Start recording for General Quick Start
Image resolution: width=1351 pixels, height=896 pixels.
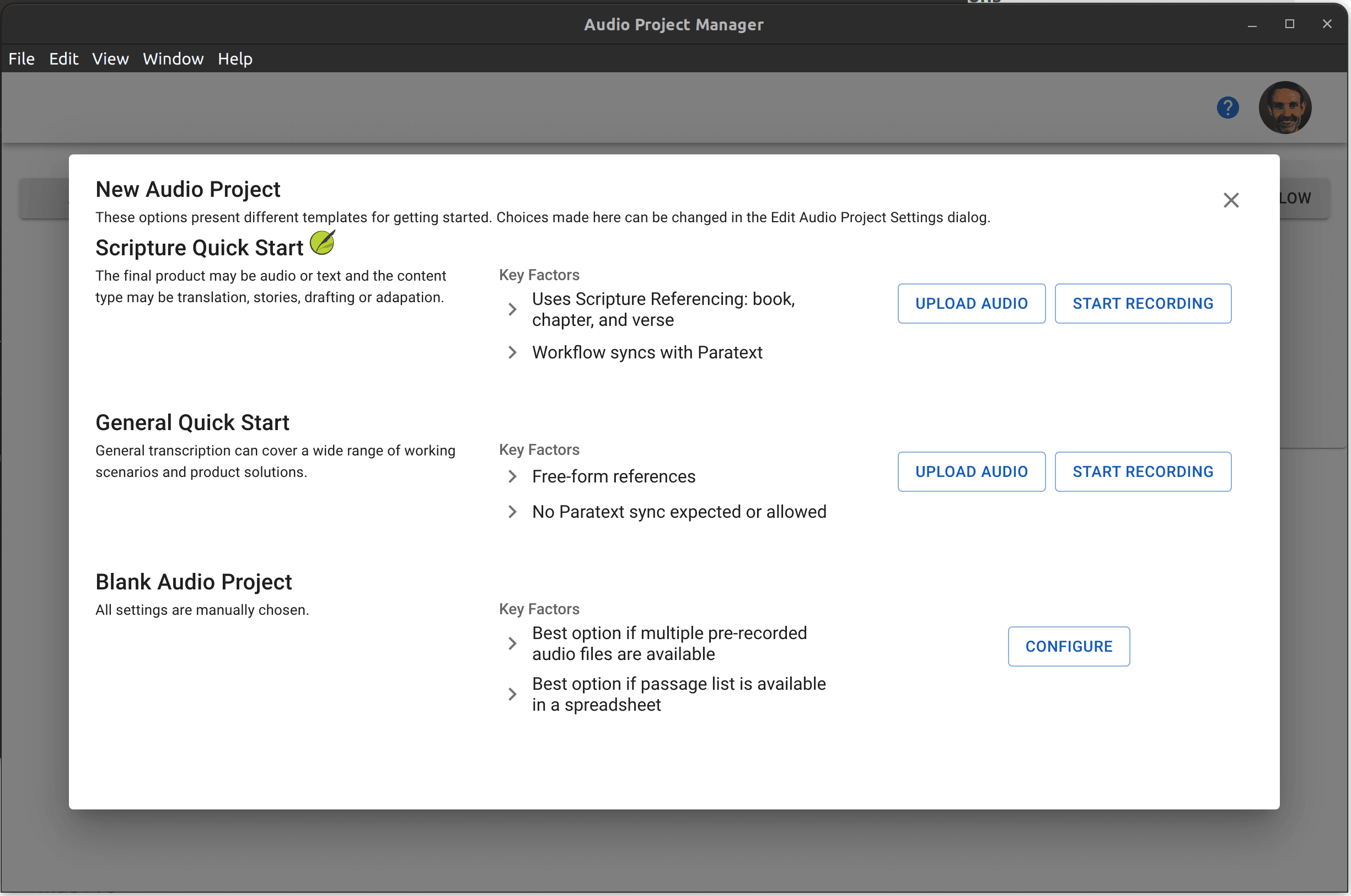[x=1143, y=471]
